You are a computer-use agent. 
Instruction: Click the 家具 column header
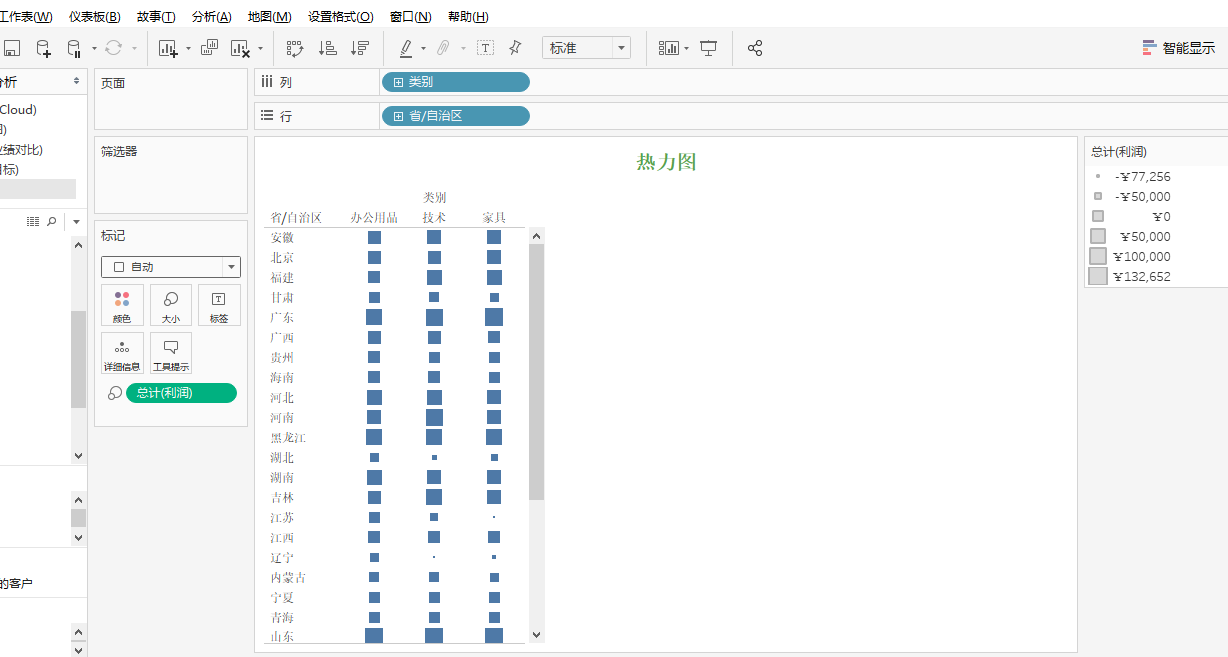tap(494, 217)
